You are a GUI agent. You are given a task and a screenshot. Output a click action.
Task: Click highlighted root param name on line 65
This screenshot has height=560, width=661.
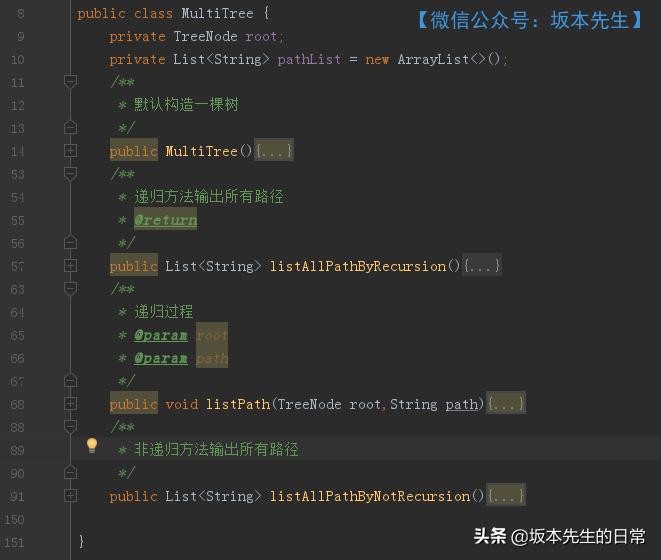click(x=212, y=336)
